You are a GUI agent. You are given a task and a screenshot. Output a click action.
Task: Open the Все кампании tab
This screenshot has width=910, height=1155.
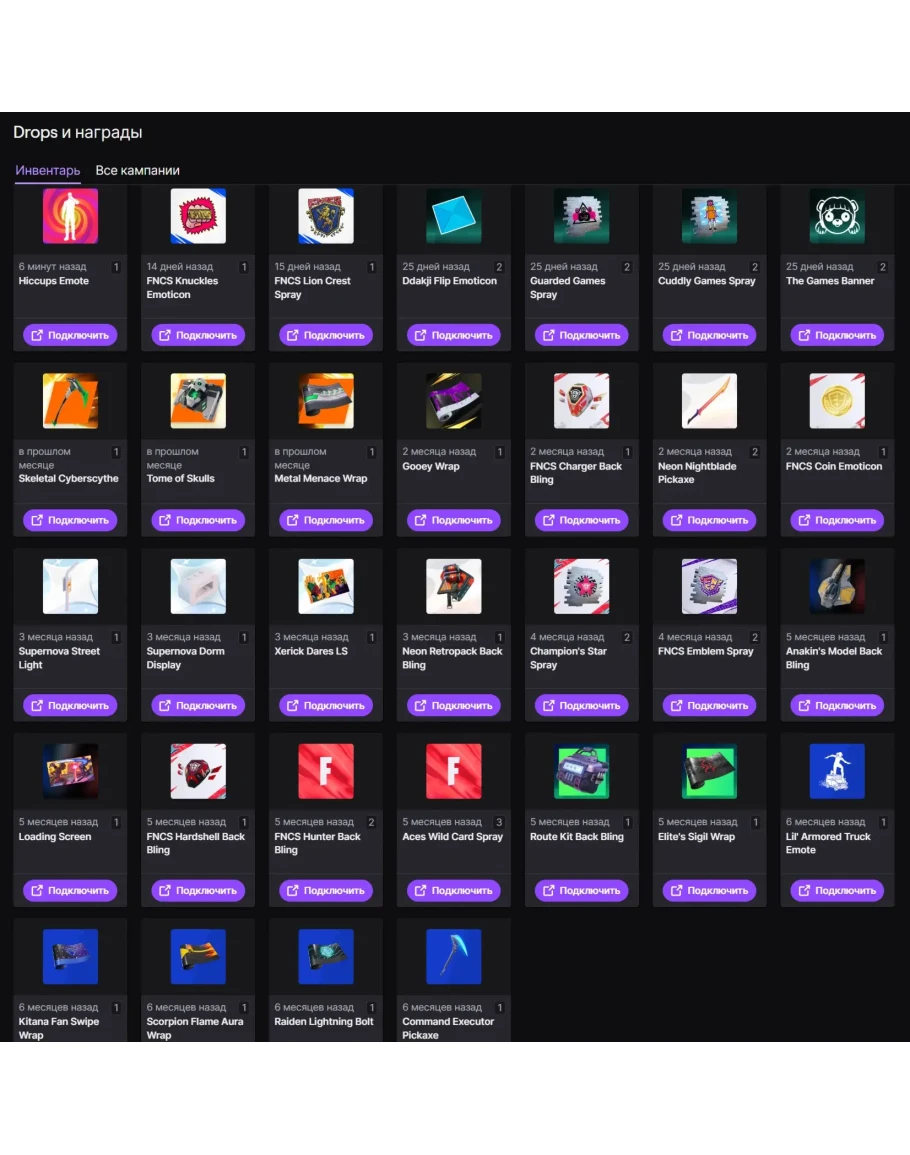[x=137, y=171]
